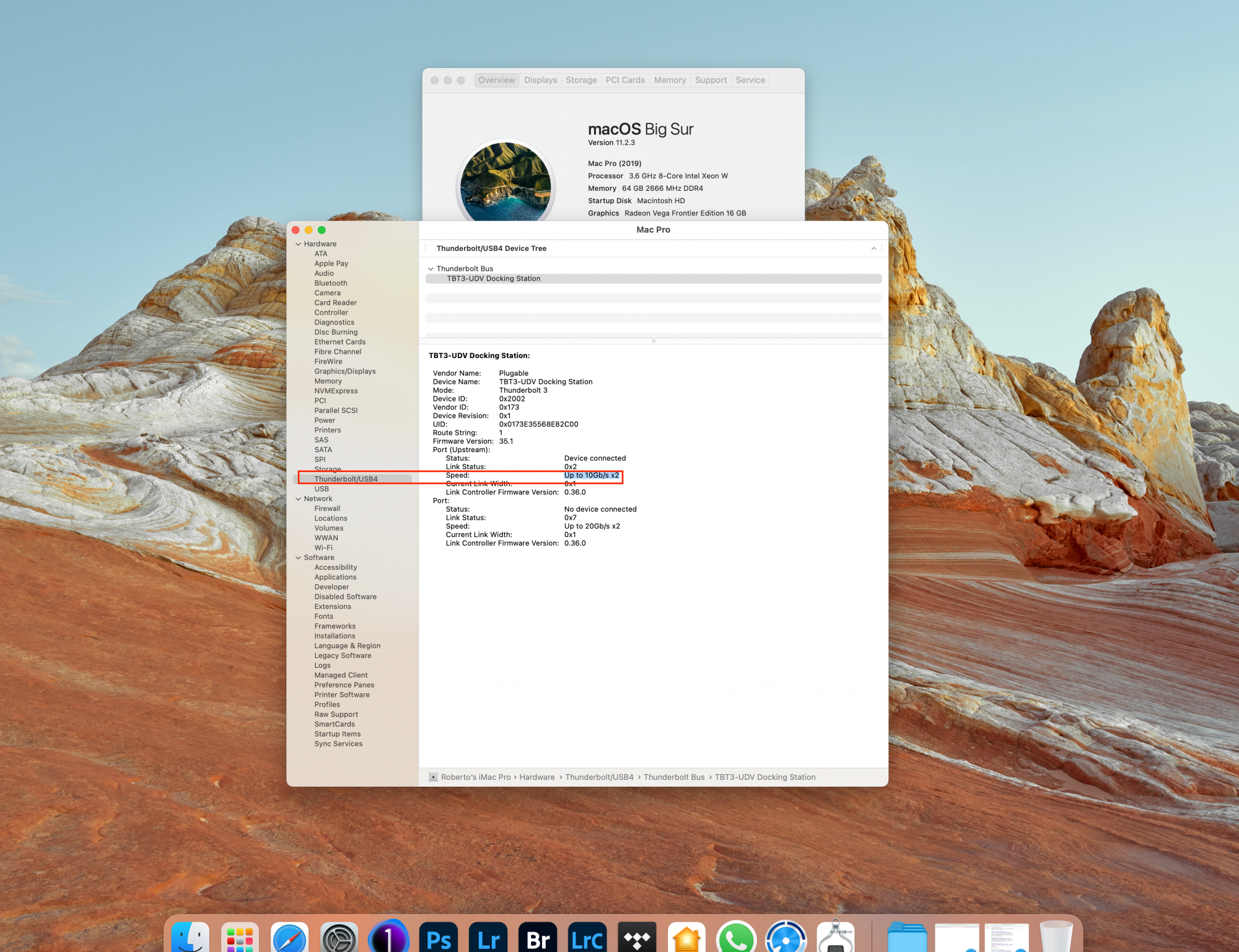Screen dimensions: 1239x952
Task: Select NVMExpress in the sidebar
Action: (x=336, y=391)
